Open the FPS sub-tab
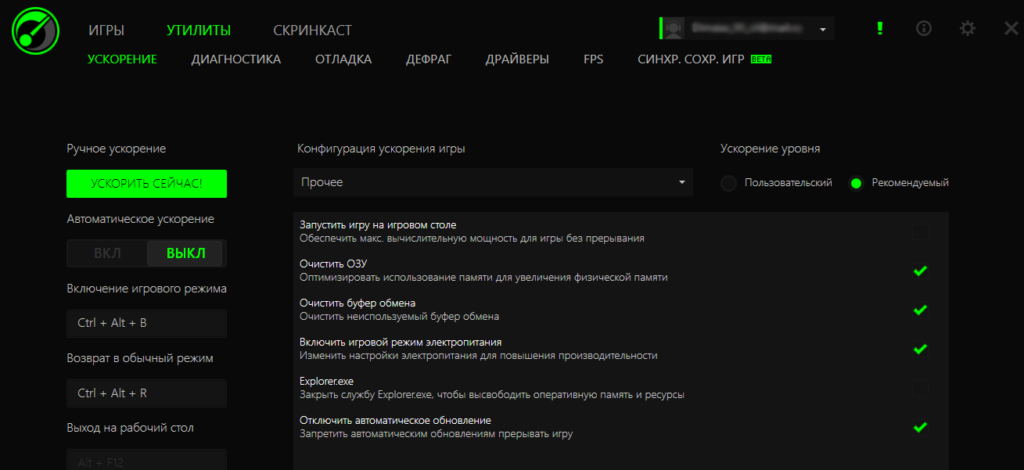Image resolution: width=1024 pixels, height=470 pixels. click(x=594, y=59)
